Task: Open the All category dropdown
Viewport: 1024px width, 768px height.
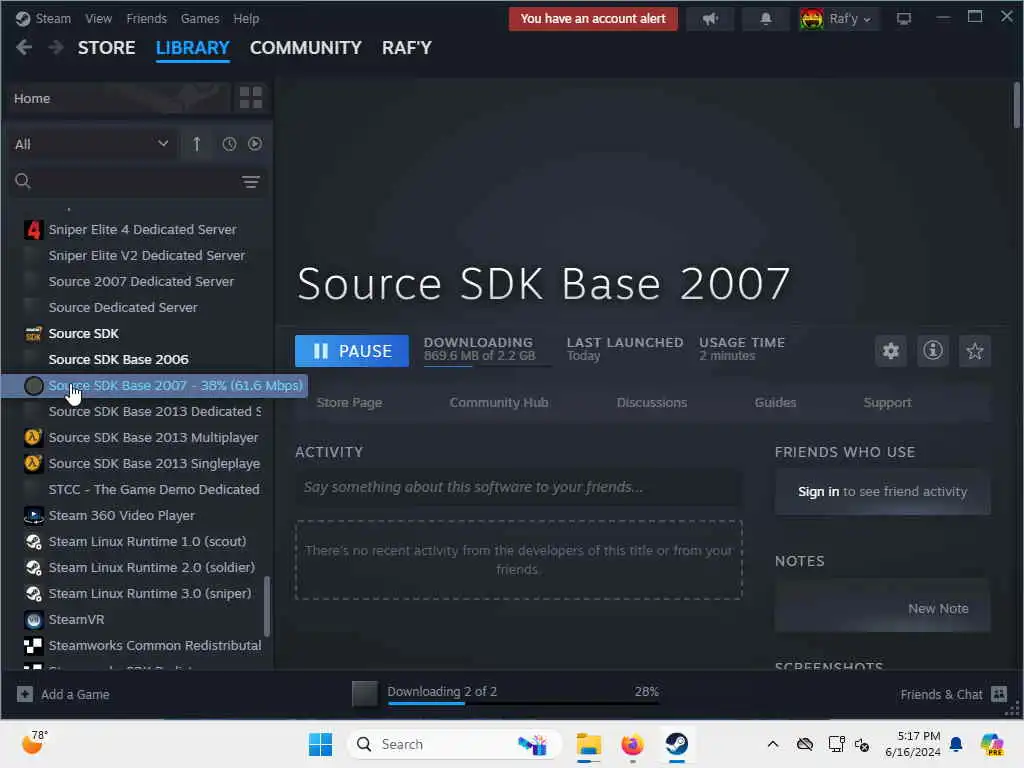Action: point(91,144)
